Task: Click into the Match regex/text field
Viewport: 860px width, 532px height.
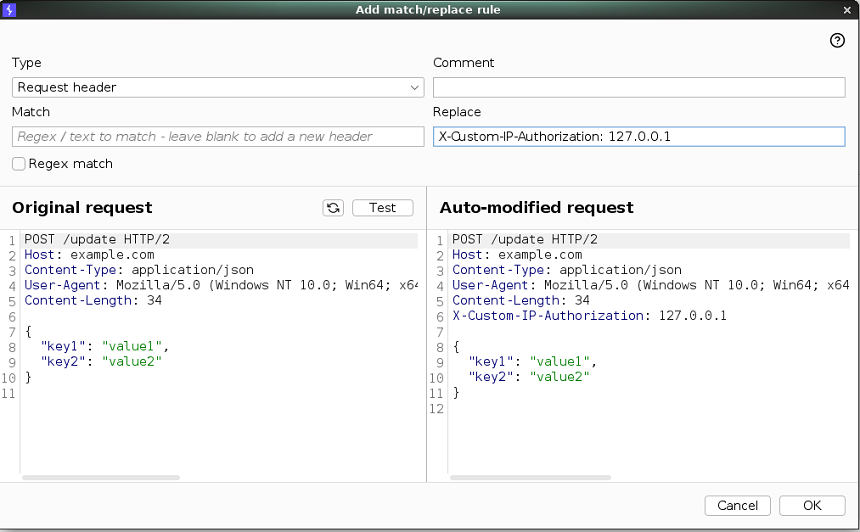Action: [x=218, y=137]
